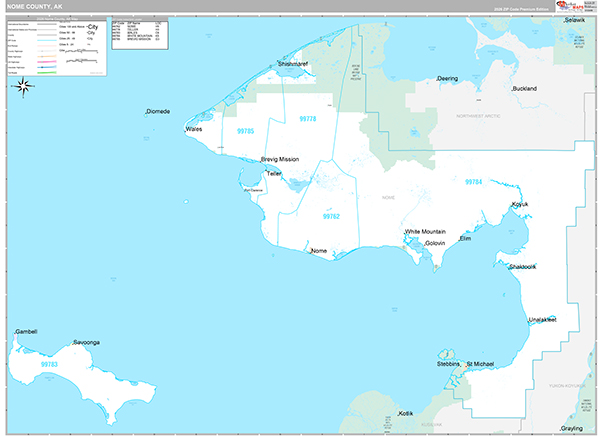Select the Deering city label

pos(447,78)
